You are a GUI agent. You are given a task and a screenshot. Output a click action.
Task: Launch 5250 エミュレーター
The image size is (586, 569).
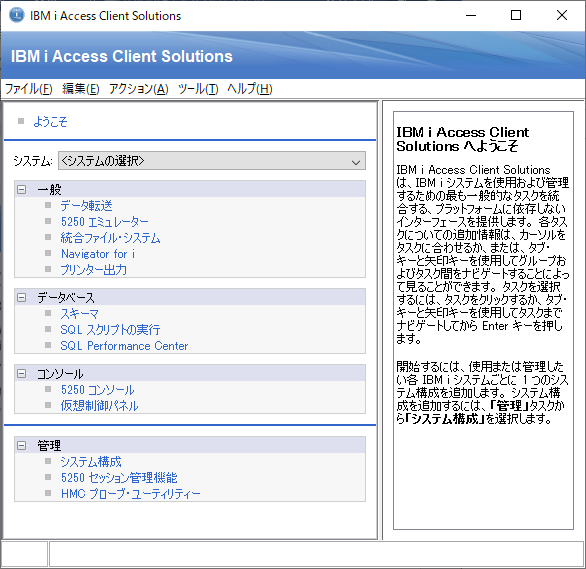pos(105,222)
